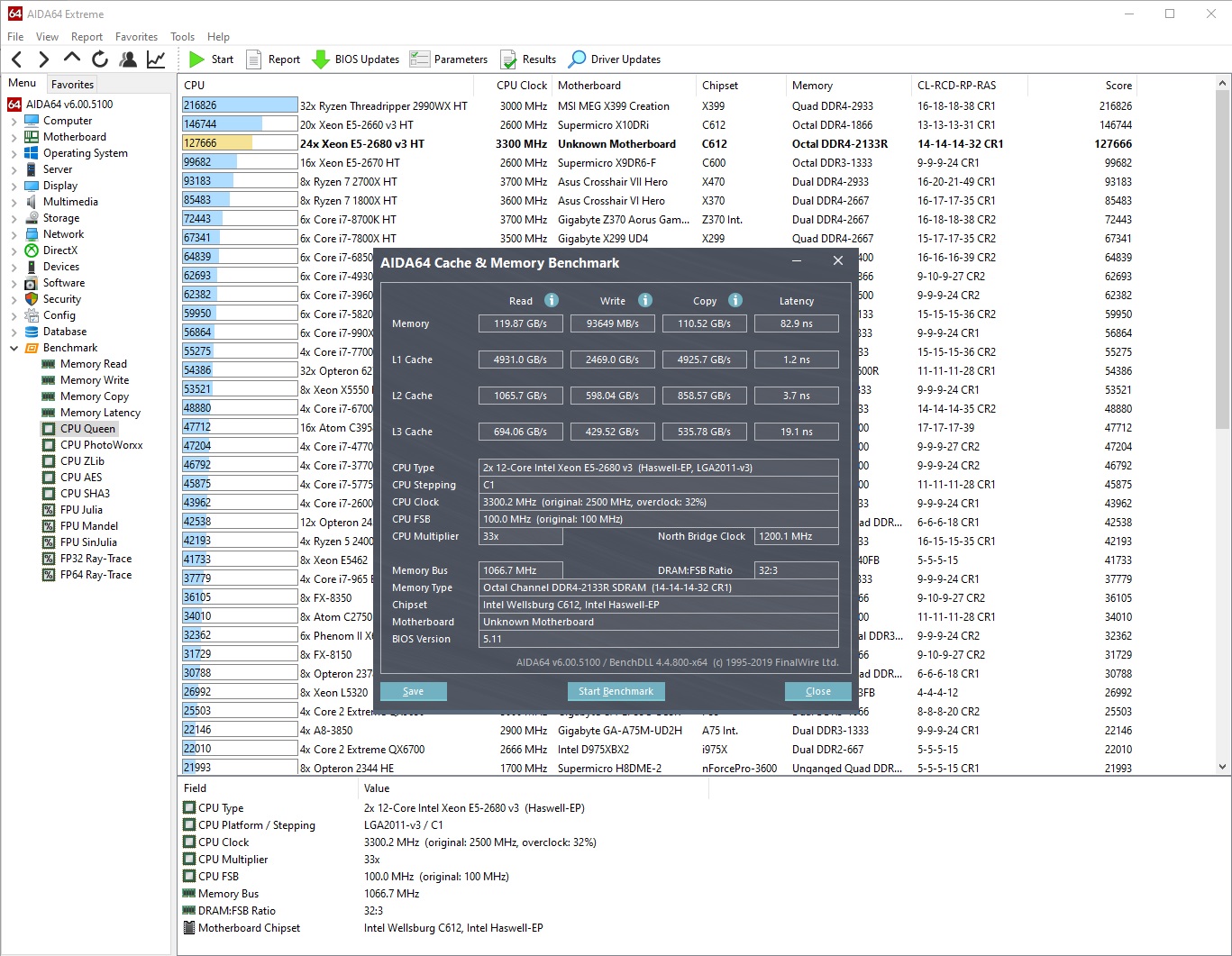1232x956 pixels.
Task: Select the Database tree node
Action: click(x=65, y=332)
